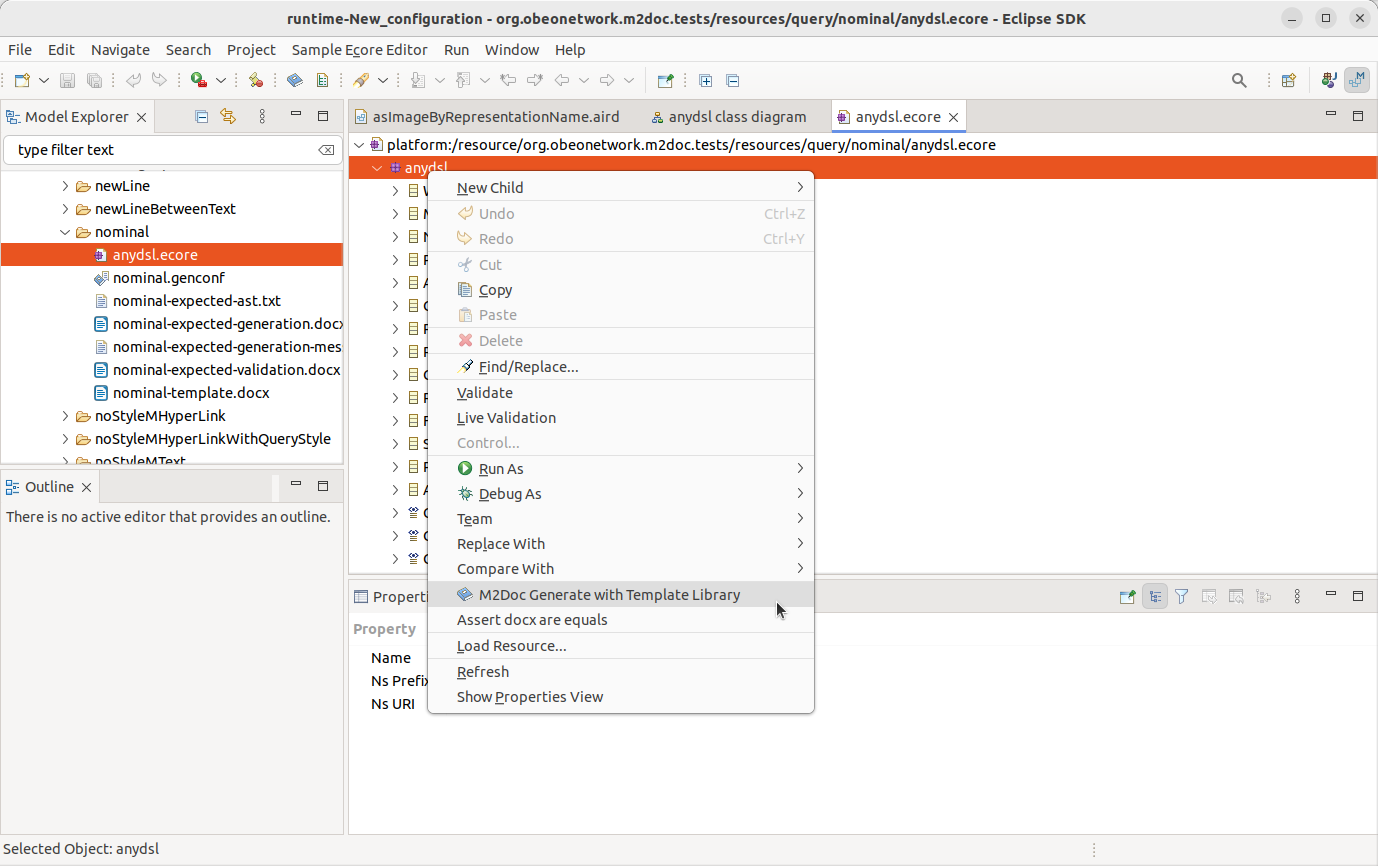This screenshot has height=866, width=1378.
Task: Activate the Skip All Breakpoints toolbar icon
Action: coord(255,80)
